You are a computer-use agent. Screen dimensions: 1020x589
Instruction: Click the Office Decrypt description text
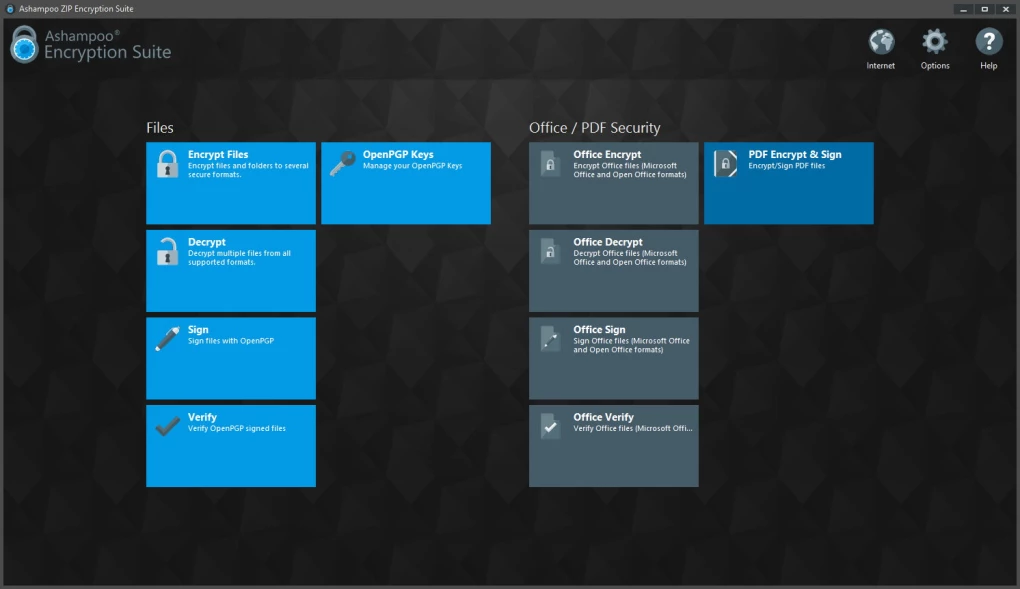(630, 258)
